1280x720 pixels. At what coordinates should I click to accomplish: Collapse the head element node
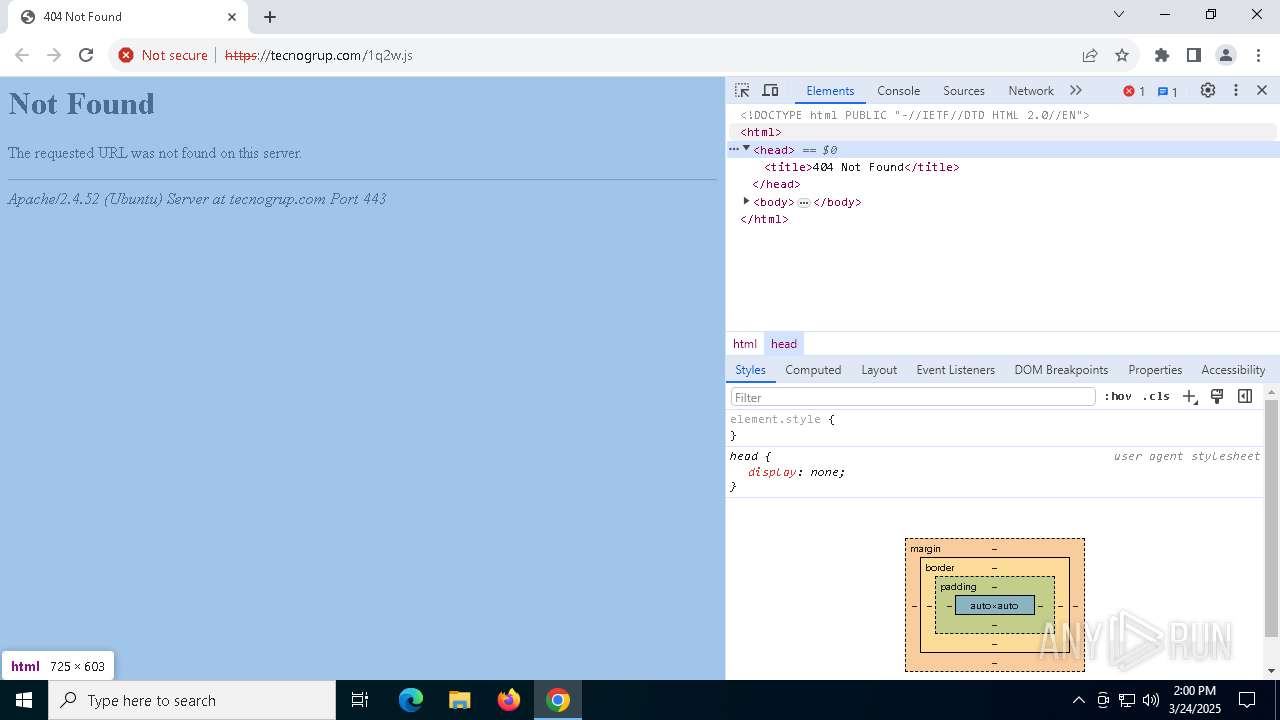746,149
